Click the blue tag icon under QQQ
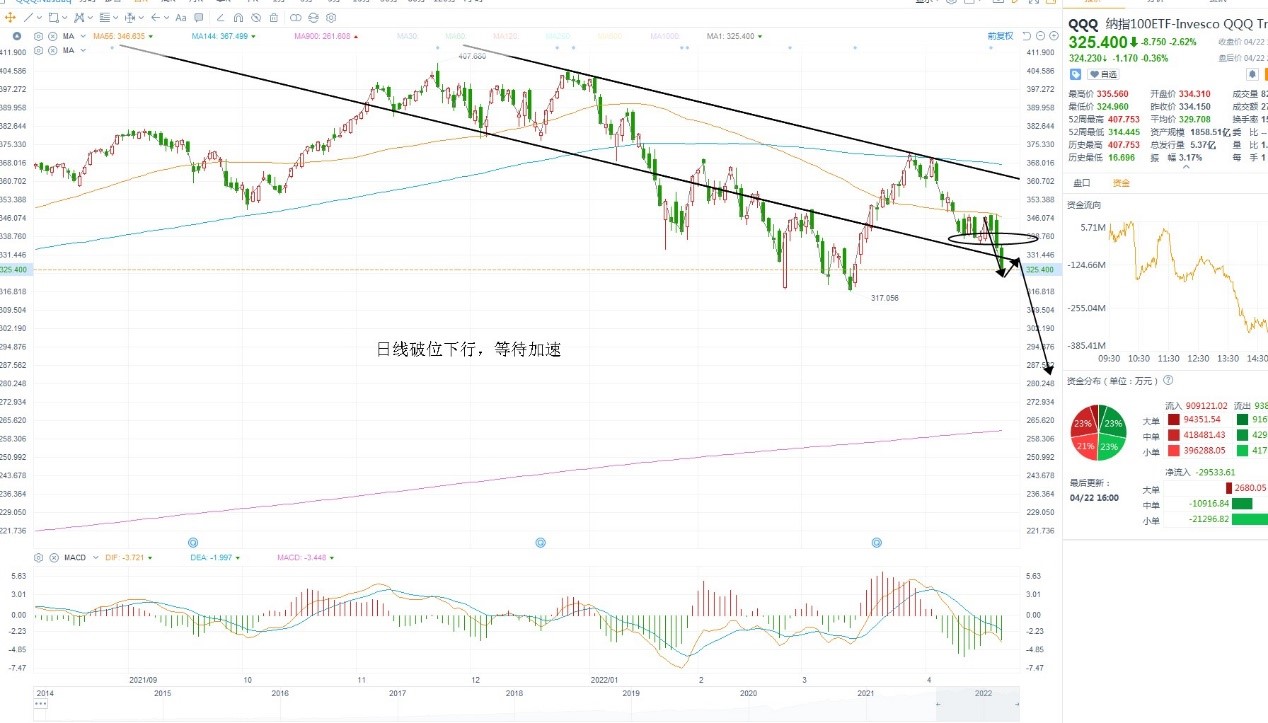This screenshot has width=1268, height=723. coord(1075,74)
